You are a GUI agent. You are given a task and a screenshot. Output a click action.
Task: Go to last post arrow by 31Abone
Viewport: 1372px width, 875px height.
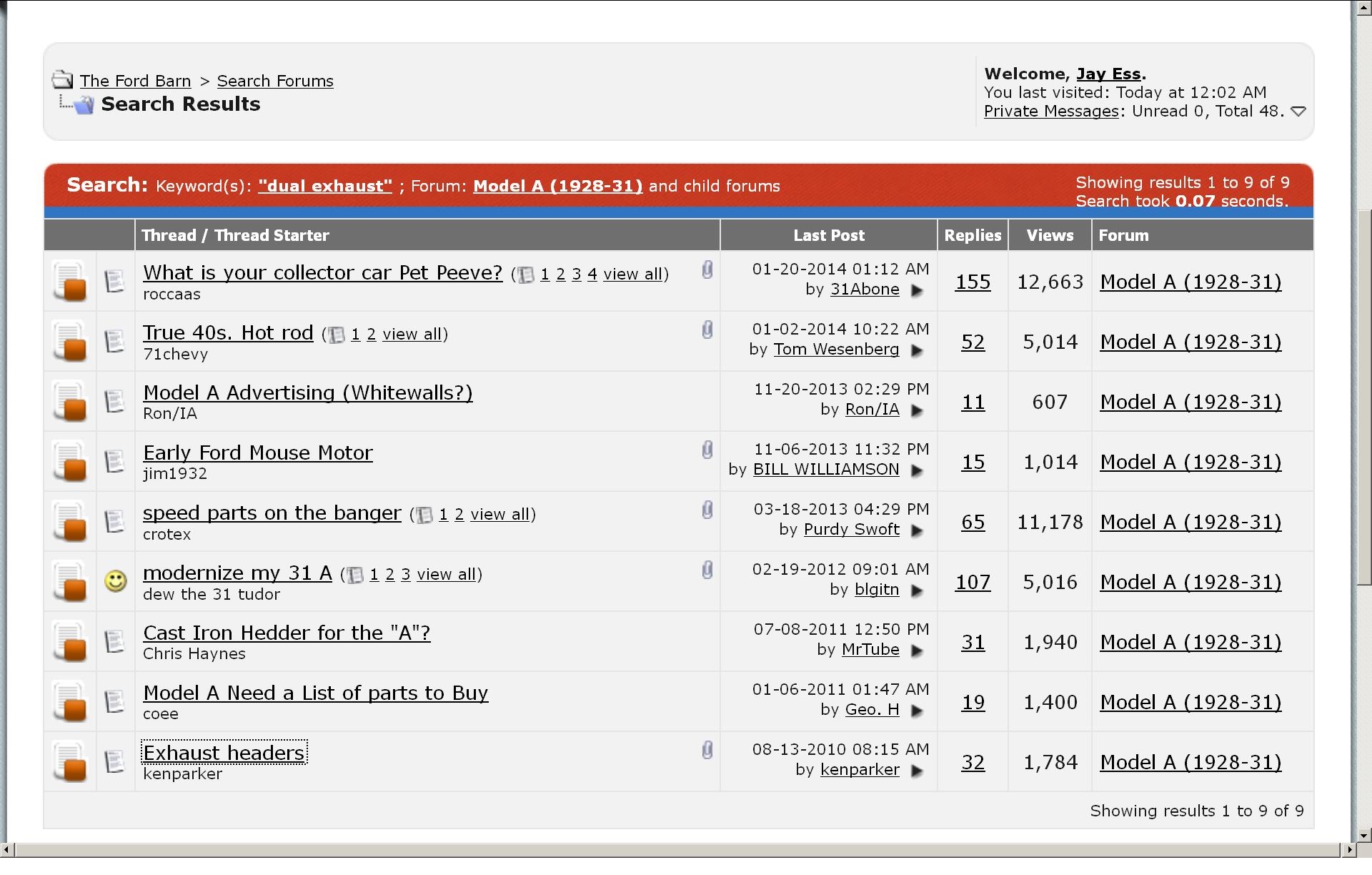[x=917, y=290]
